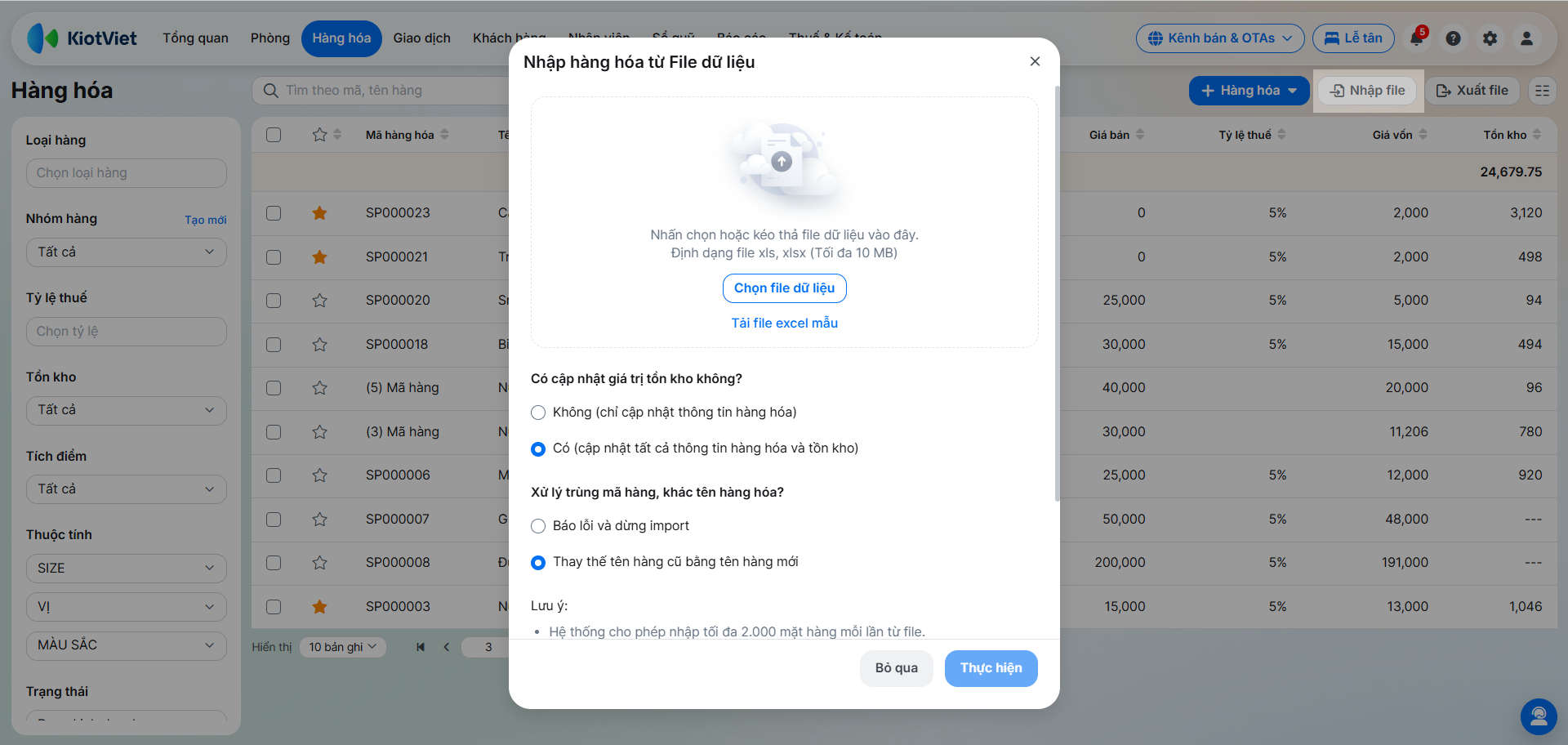Toggle favorite star for SP000020
1568x745 pixels.
point(319,301)
